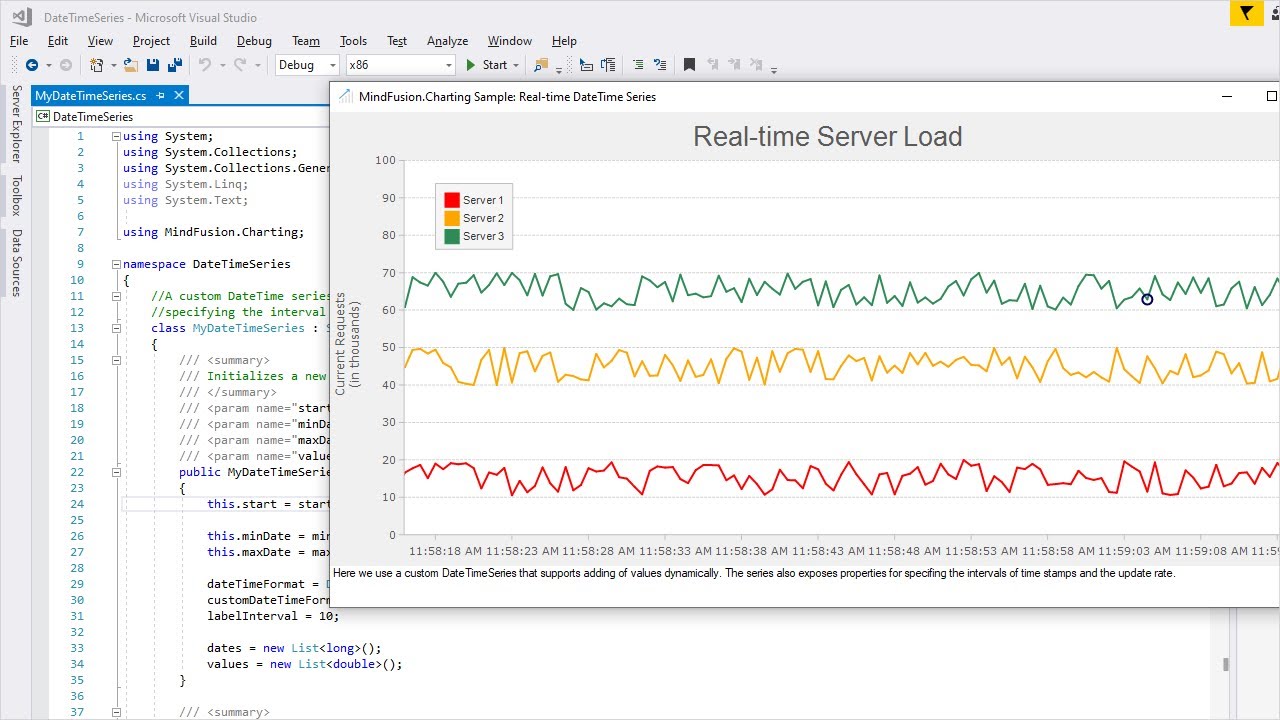Click the 11:58:18 AM axis label

pos(436,551)
